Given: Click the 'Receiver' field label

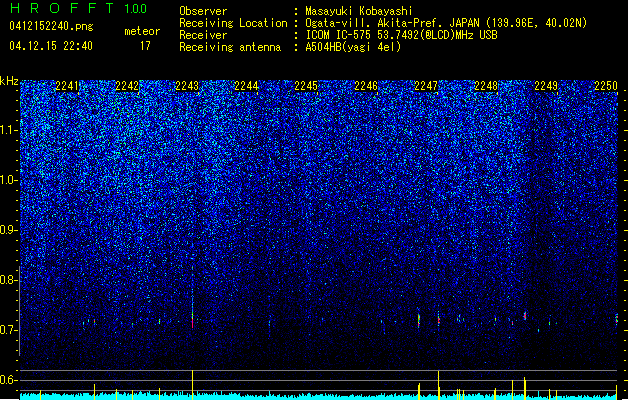Looking at the screenshot, I should pyautogui.click(x=203, y=35).
